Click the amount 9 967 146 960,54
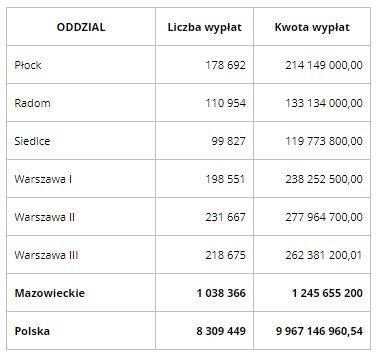The image size is (379, 360). tap(319, 331)
